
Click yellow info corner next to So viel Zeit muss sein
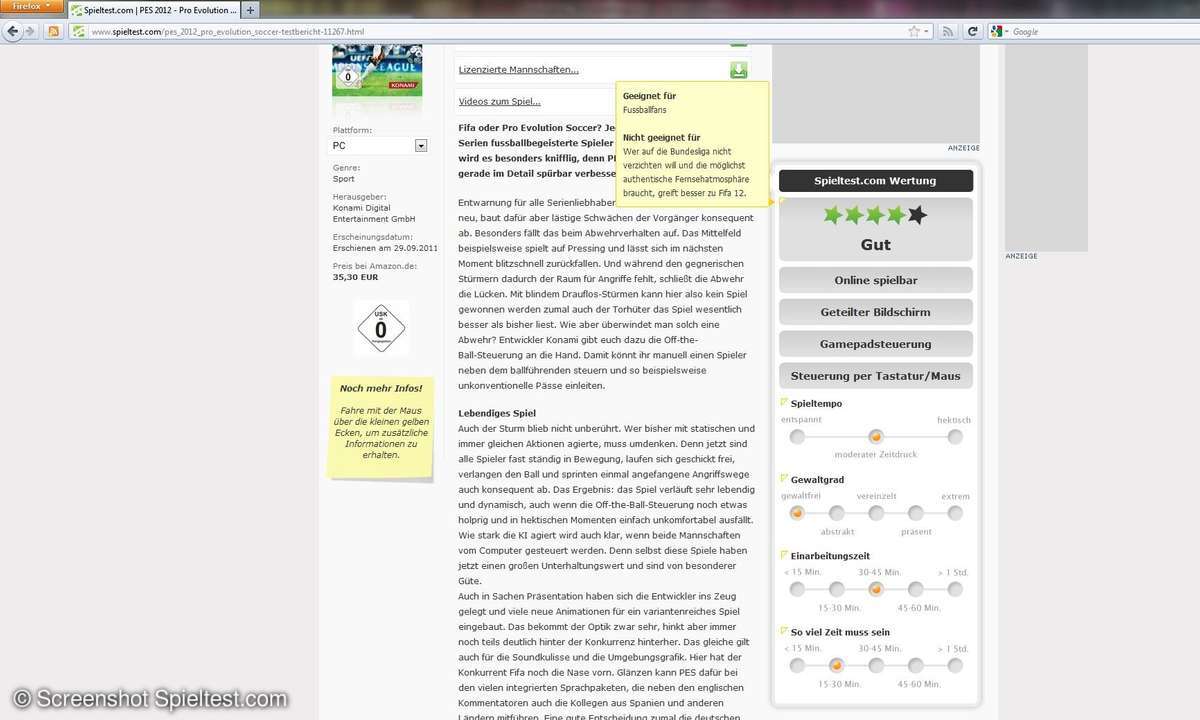pyautogui.click(x=784, y=630)
